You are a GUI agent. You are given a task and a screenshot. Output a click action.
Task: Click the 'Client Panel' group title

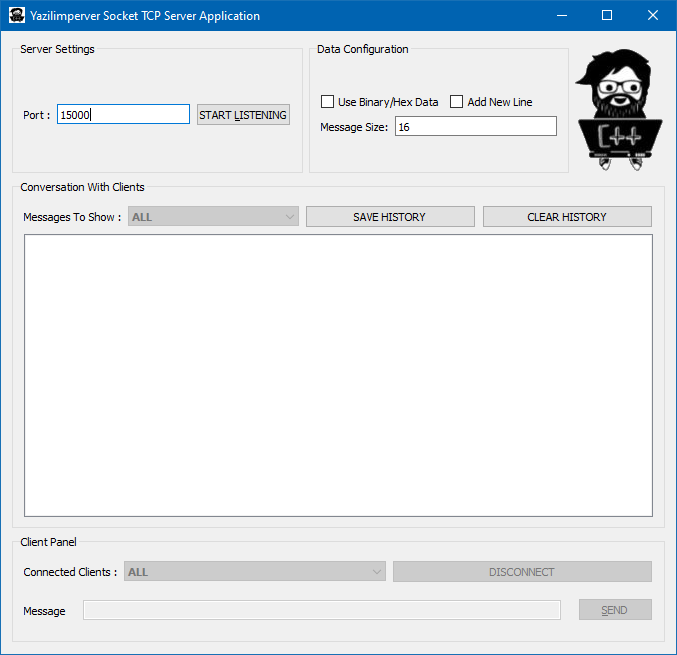[x=48, y=542]
